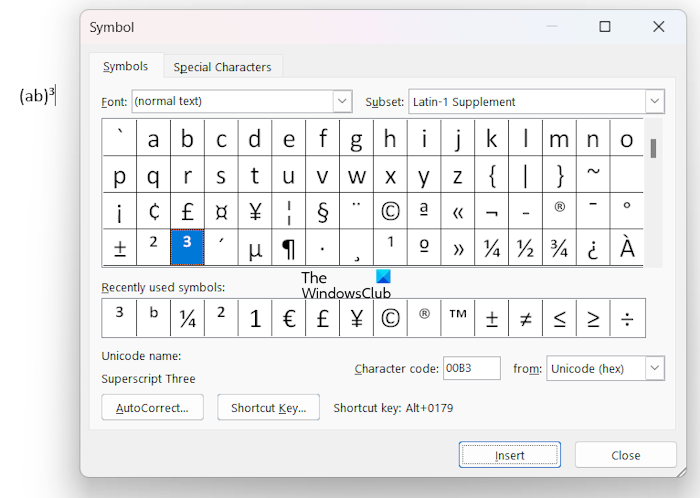700x498 pixels.
Task: Select the left curly brace { symbol
Action: [492, 174]
